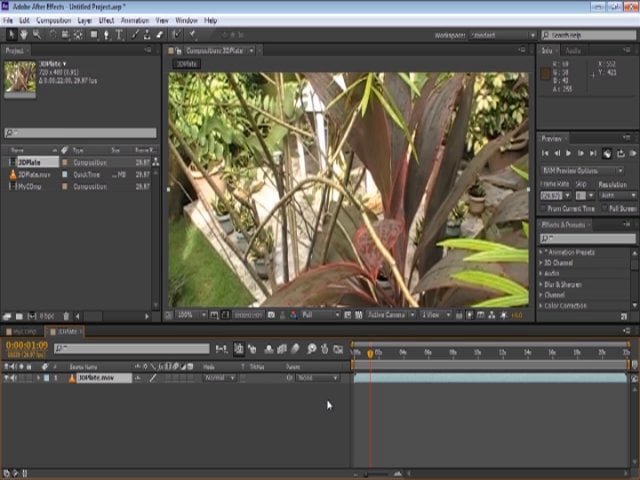This screenshot has width=640, height=480.
Task: Expand the 3D Channel effects category
Action: click(541, 263)
